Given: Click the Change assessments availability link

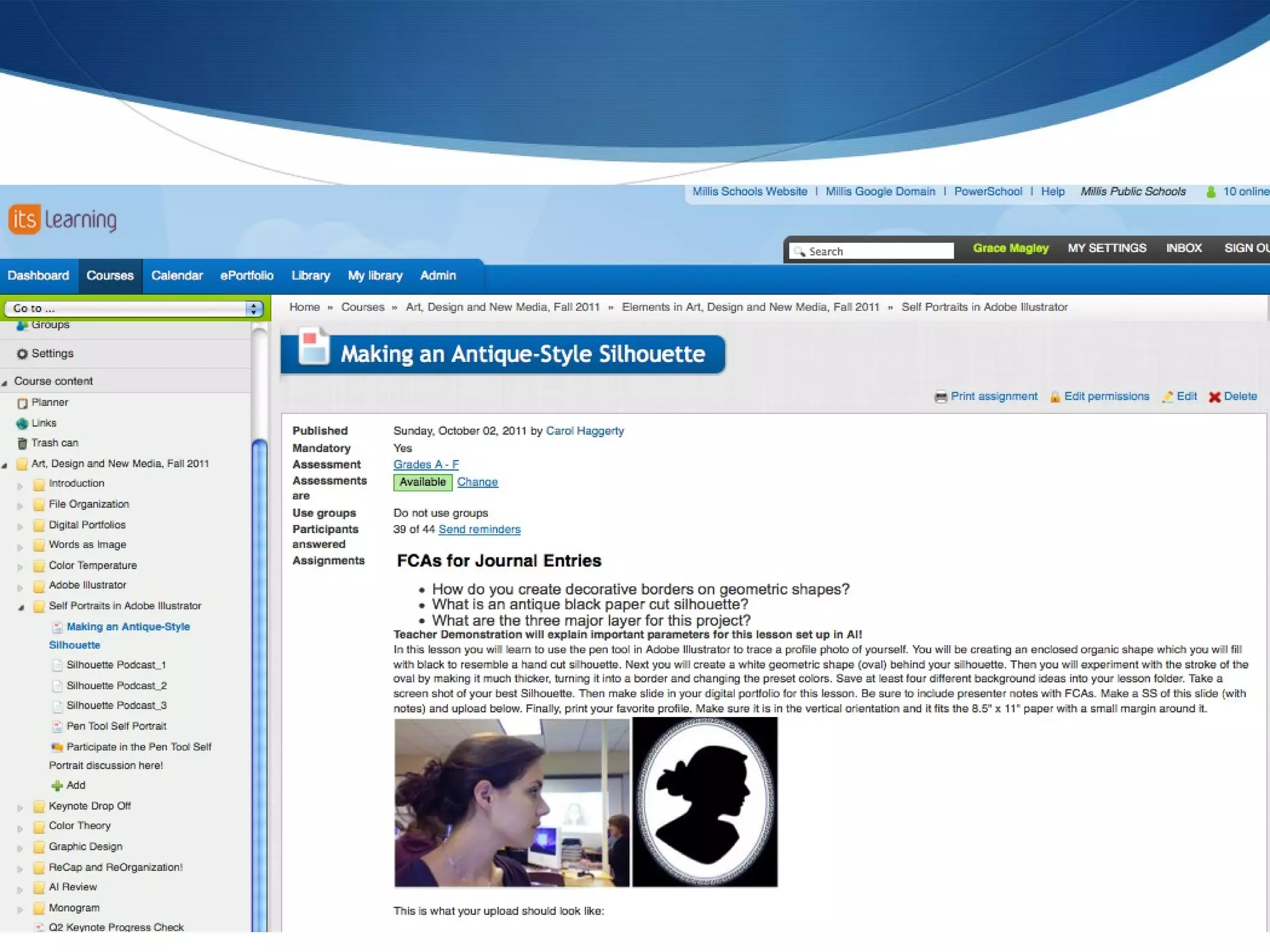Looking at the screenshot, I should [x=477, y=482].
